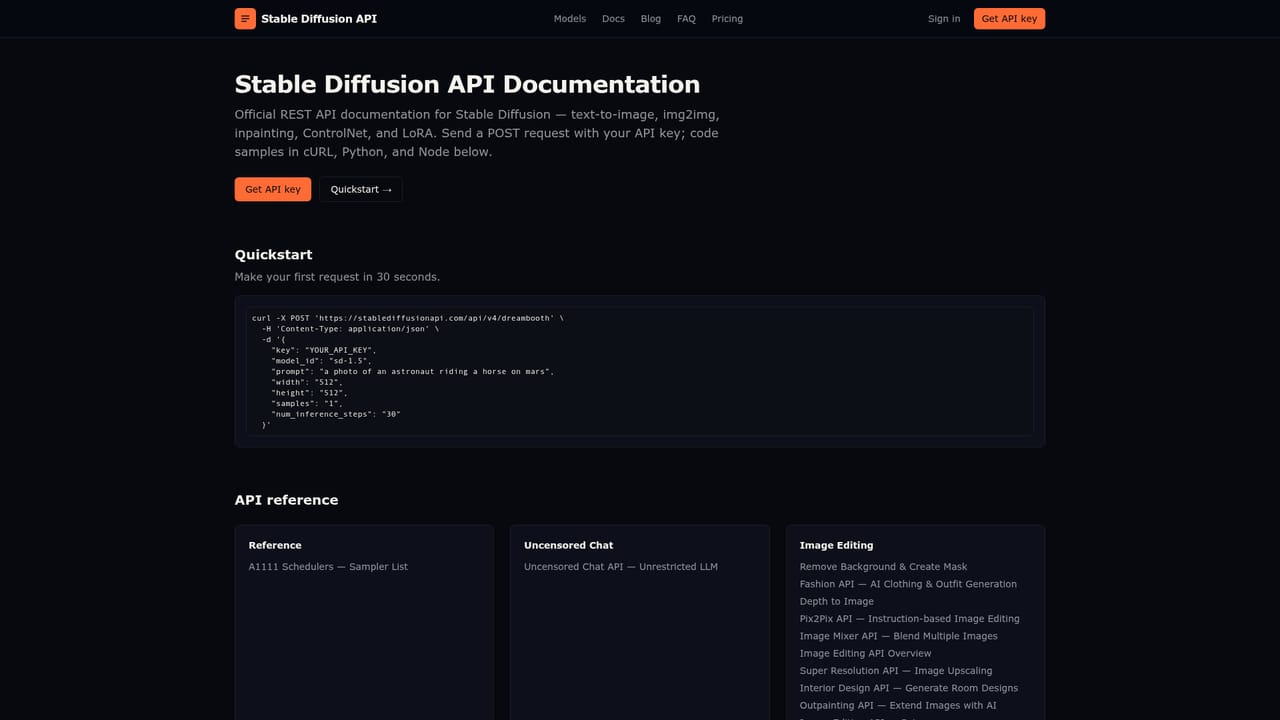Click the Sign in link
Image resolution: width=1280 pixels, height=720 pixels.
click(x=944, y=18)
